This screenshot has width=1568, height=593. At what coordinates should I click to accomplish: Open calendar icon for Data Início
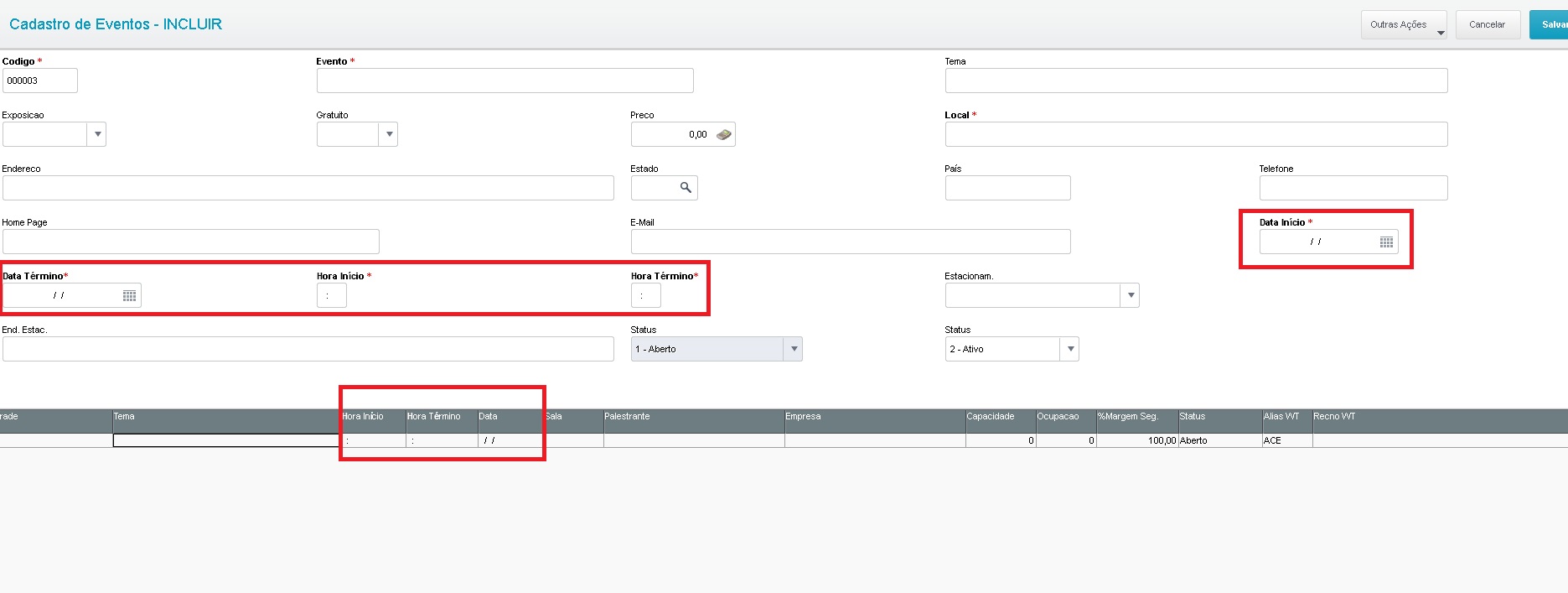[1386, 242]
